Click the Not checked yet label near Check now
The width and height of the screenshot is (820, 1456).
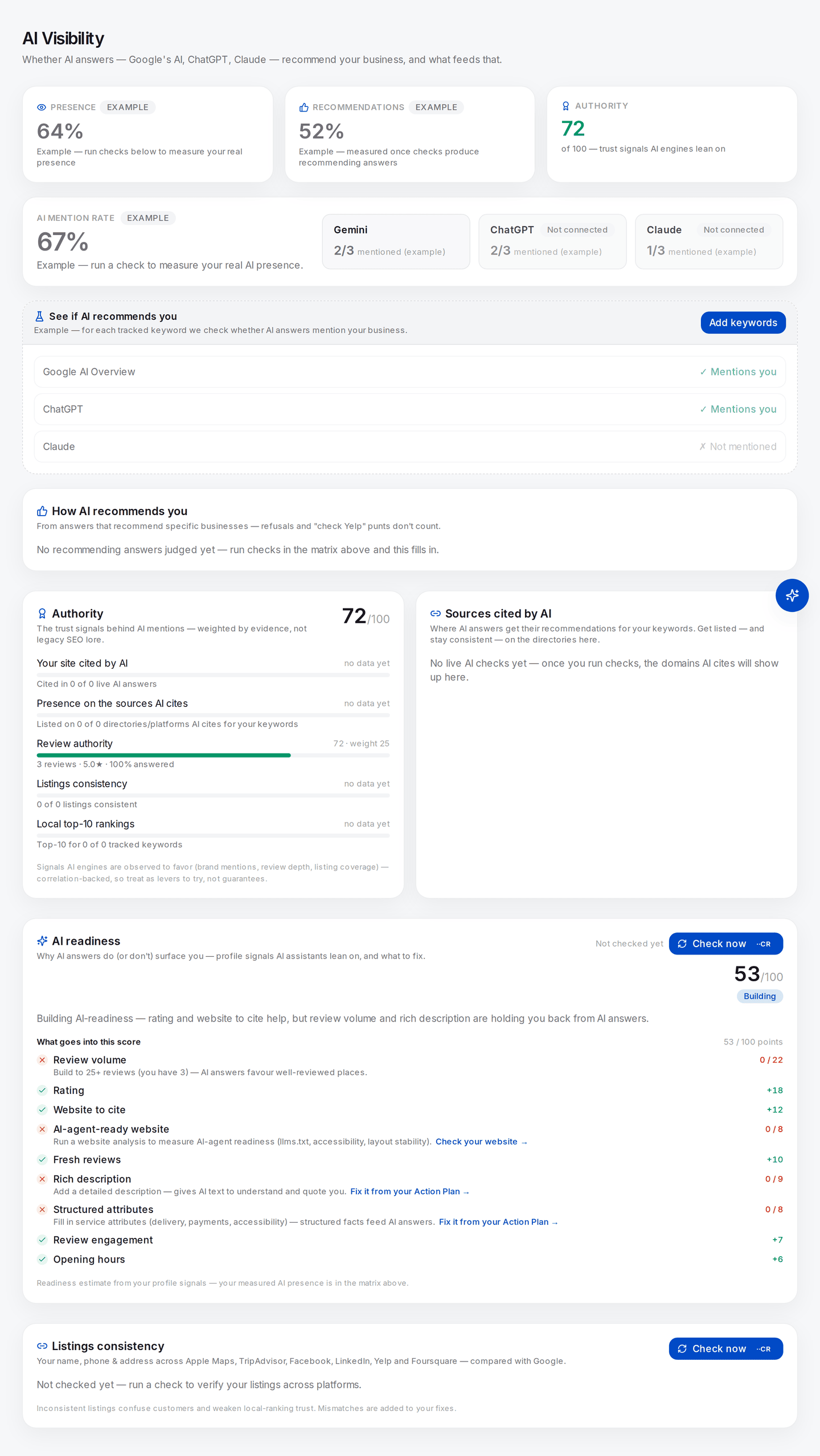[629, 944]
